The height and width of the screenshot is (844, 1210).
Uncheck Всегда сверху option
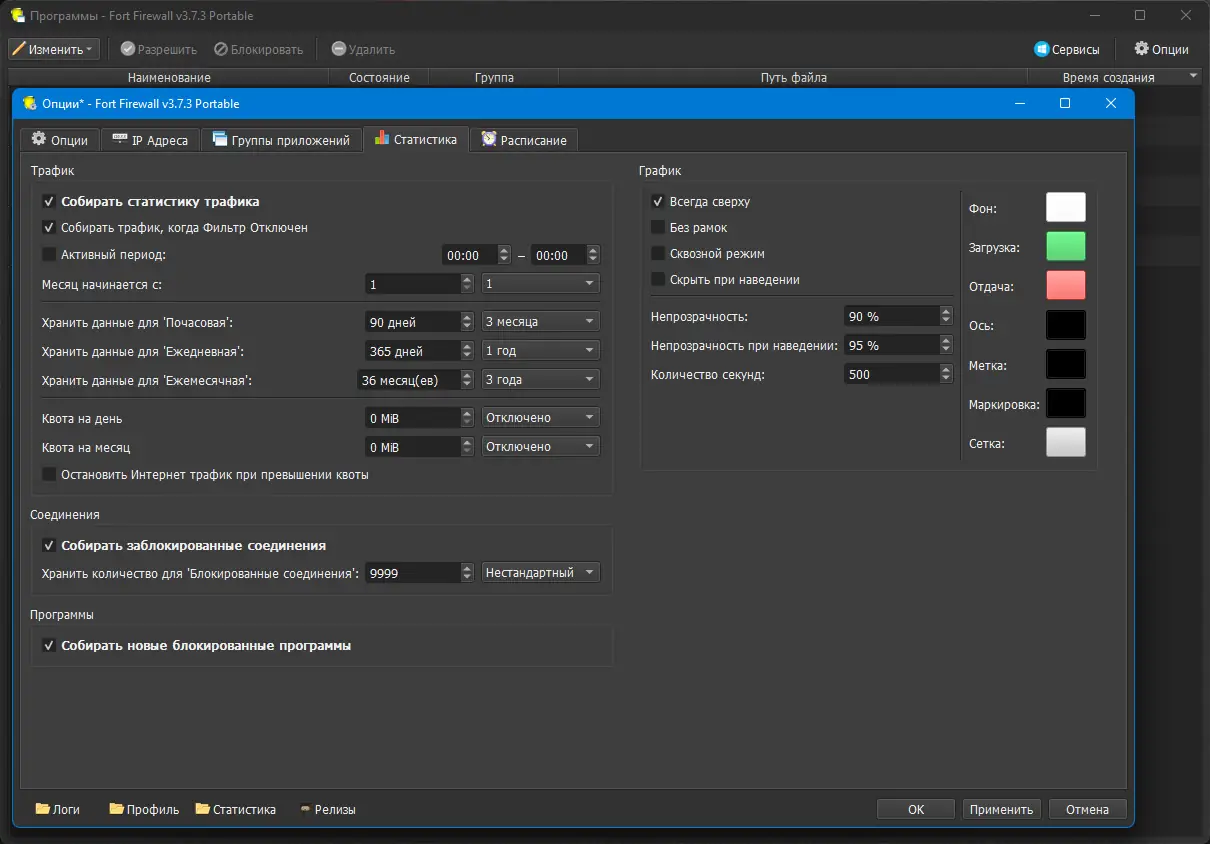click(658, 201)
